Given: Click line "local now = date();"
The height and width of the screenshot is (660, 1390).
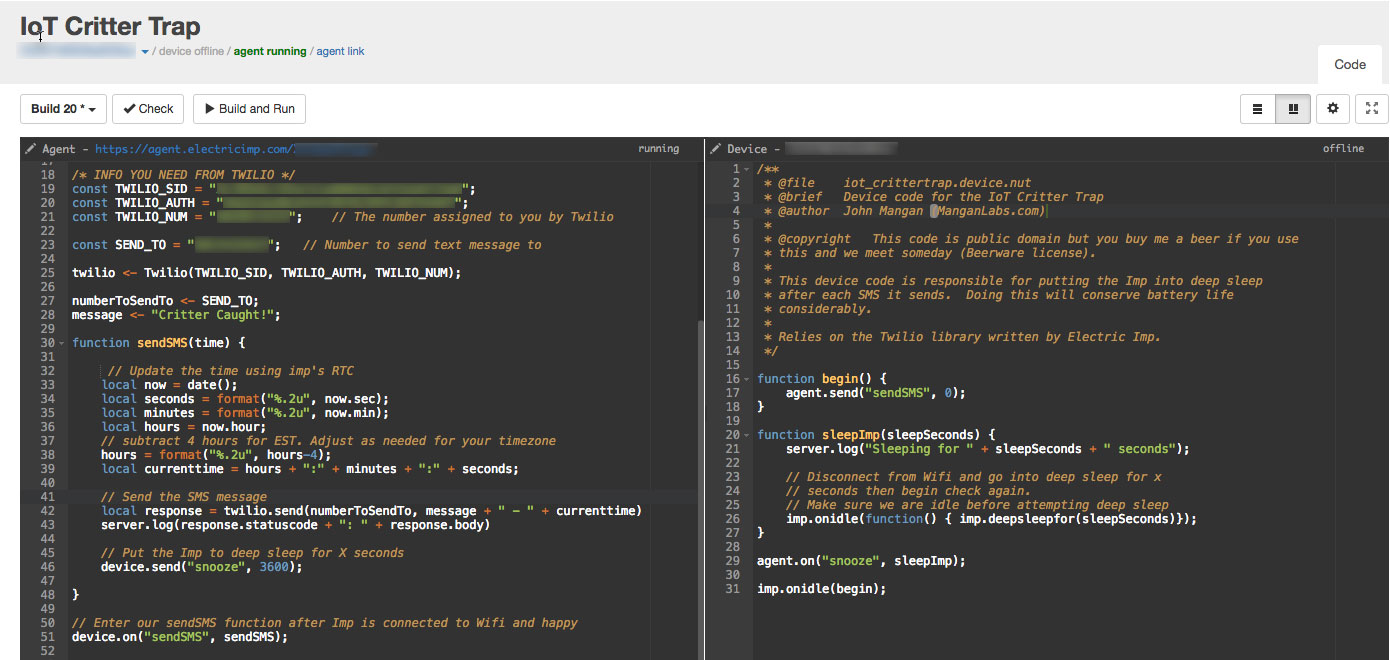Looking at the screenshot, I should 169,385.
